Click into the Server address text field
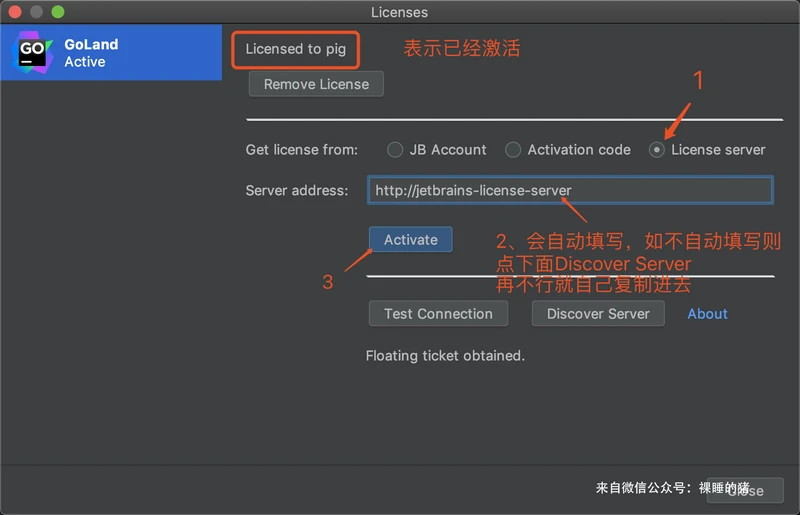The height and width of the screenshot is (515, 800). (x=570, y=190)
